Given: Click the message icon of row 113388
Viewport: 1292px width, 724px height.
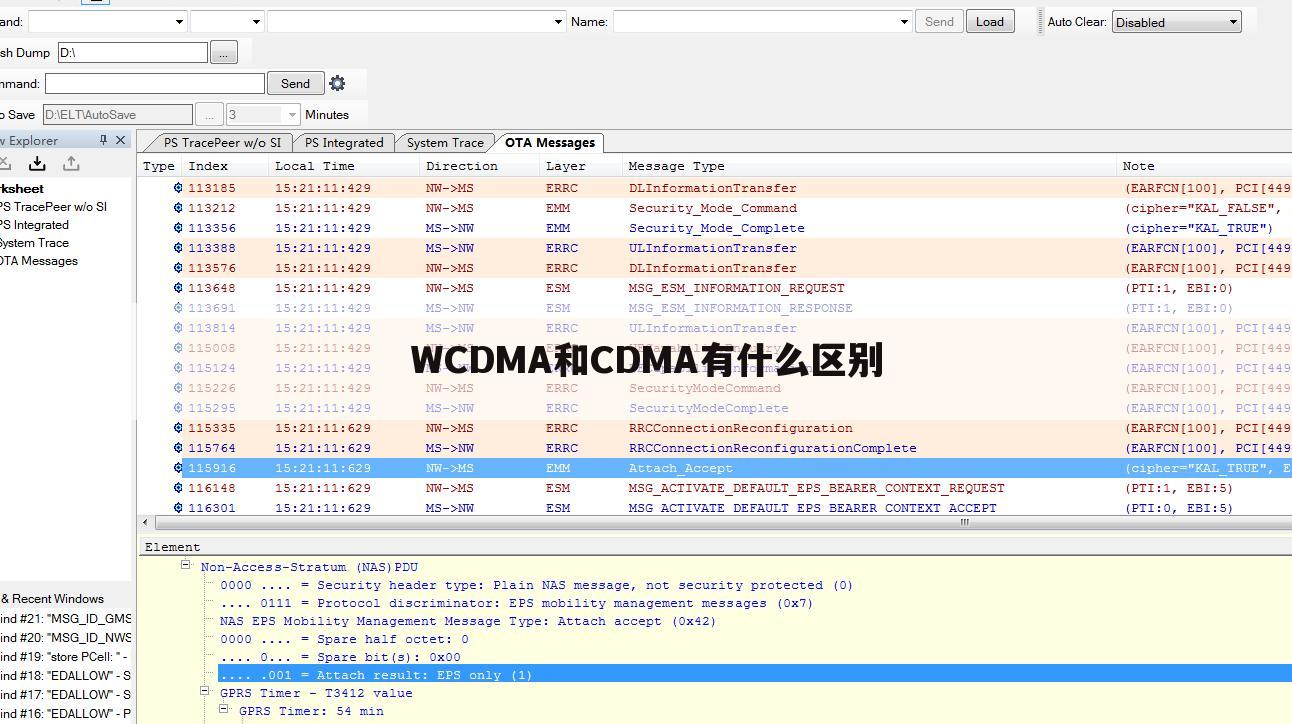Looking at the screenshot, I should (x=178, y=248).
